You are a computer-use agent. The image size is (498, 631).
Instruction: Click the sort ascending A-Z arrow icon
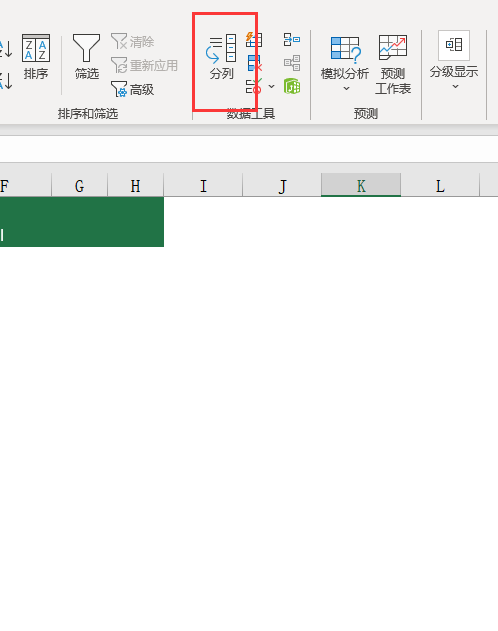[x=6, y=48]
